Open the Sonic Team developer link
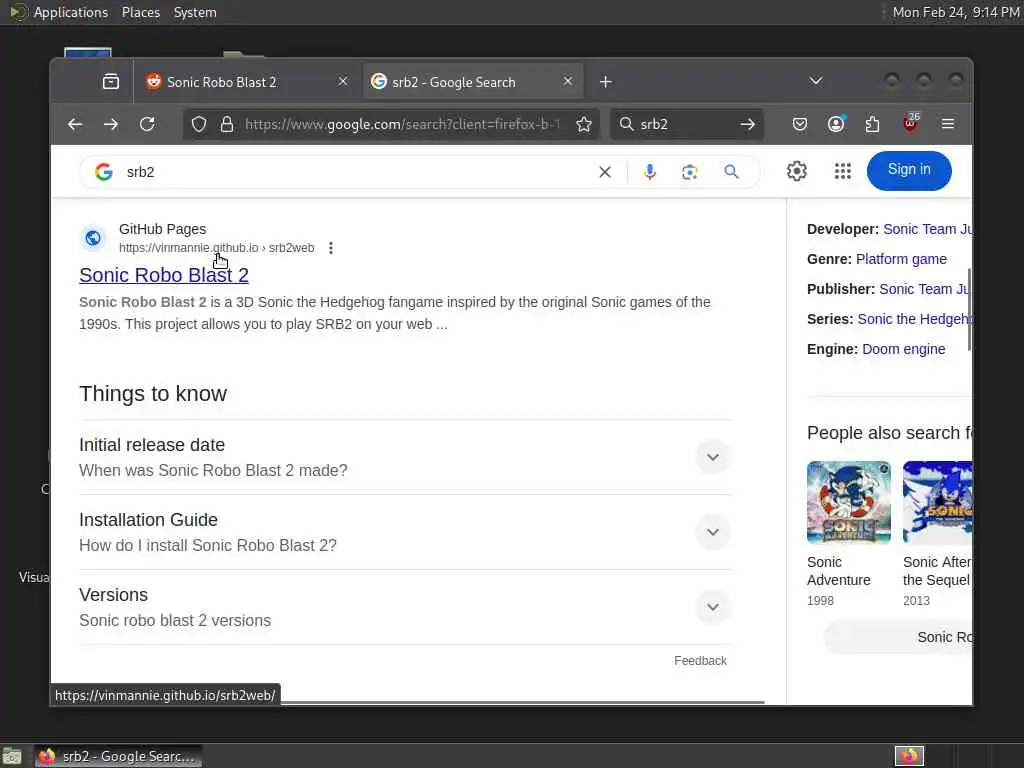Screen dimensions: 1024x768 927,229
